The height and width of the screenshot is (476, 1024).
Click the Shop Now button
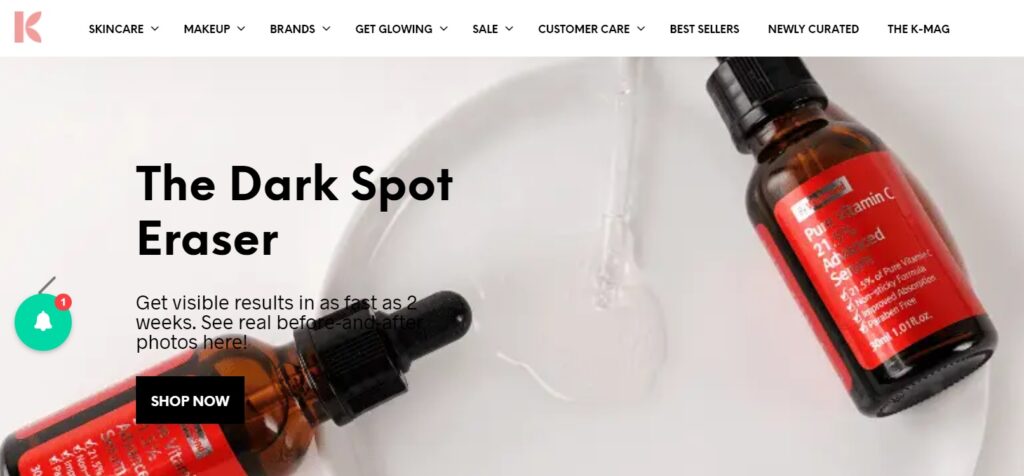190,400
